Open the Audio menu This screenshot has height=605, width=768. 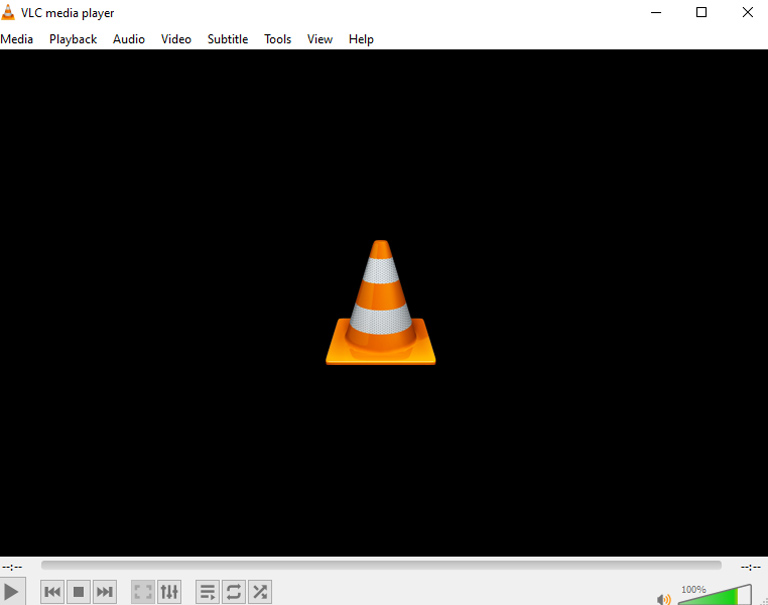click(x=129, y=39)
